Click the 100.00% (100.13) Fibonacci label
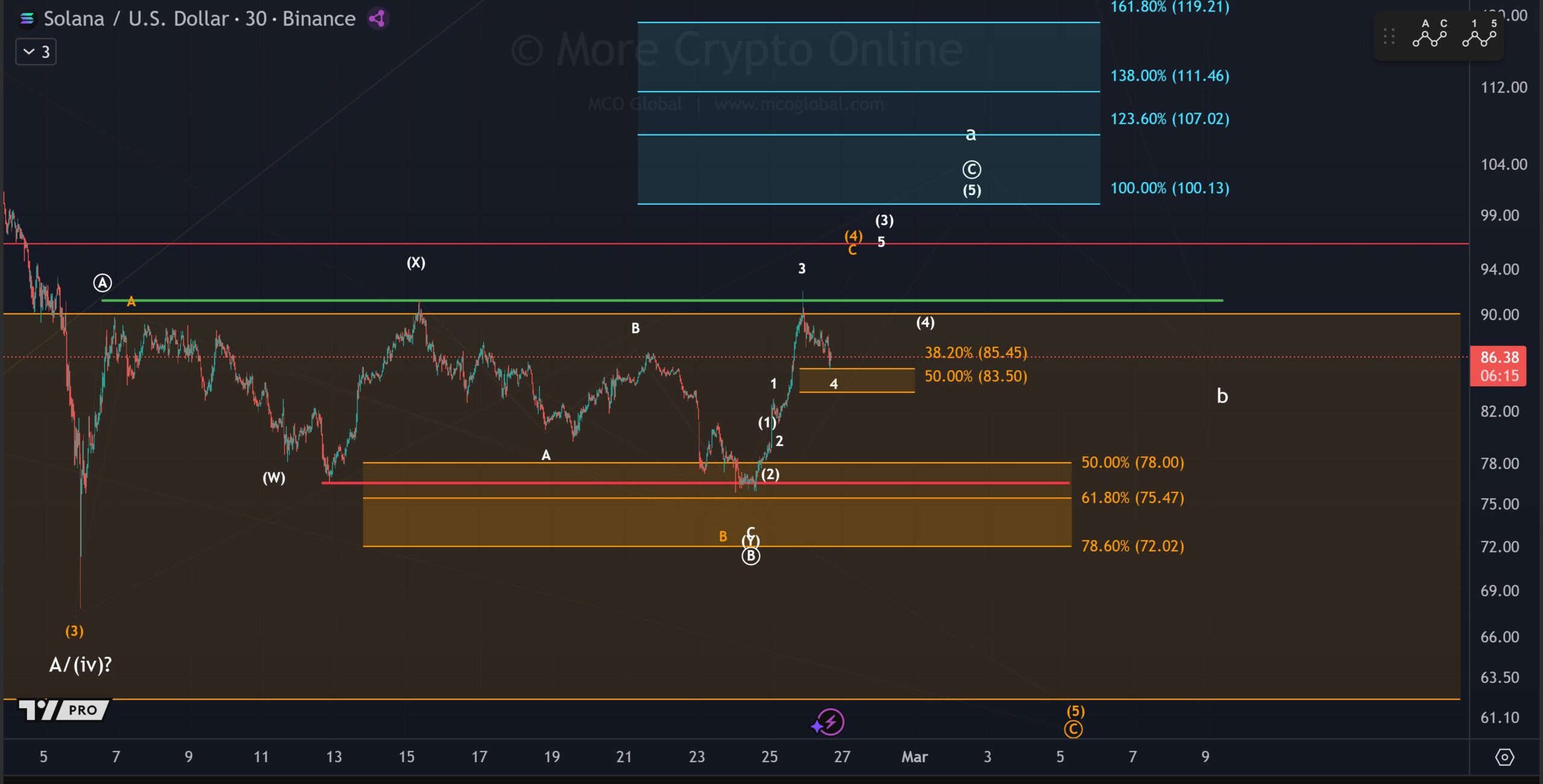Viewport: 1543px width, 784px height. pyautogui.click(x=1169, y=188)
